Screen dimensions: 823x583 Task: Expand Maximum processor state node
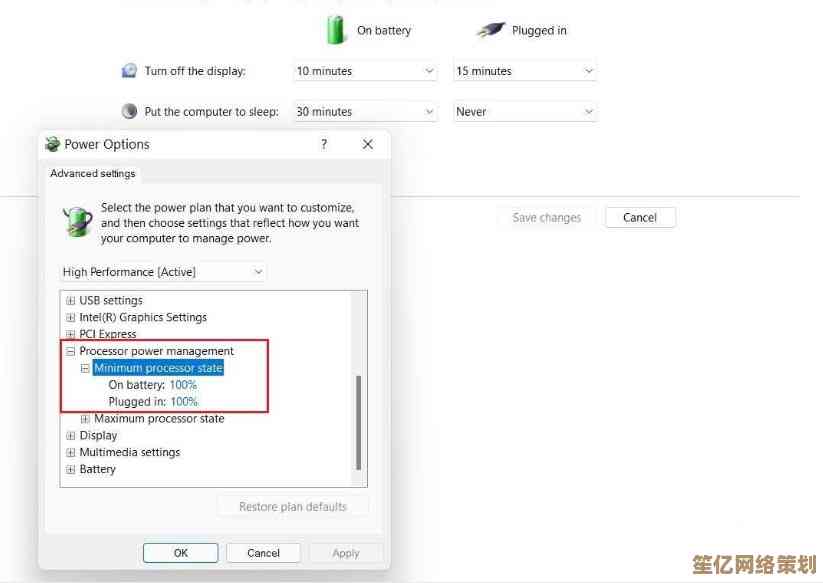[85, 419]
